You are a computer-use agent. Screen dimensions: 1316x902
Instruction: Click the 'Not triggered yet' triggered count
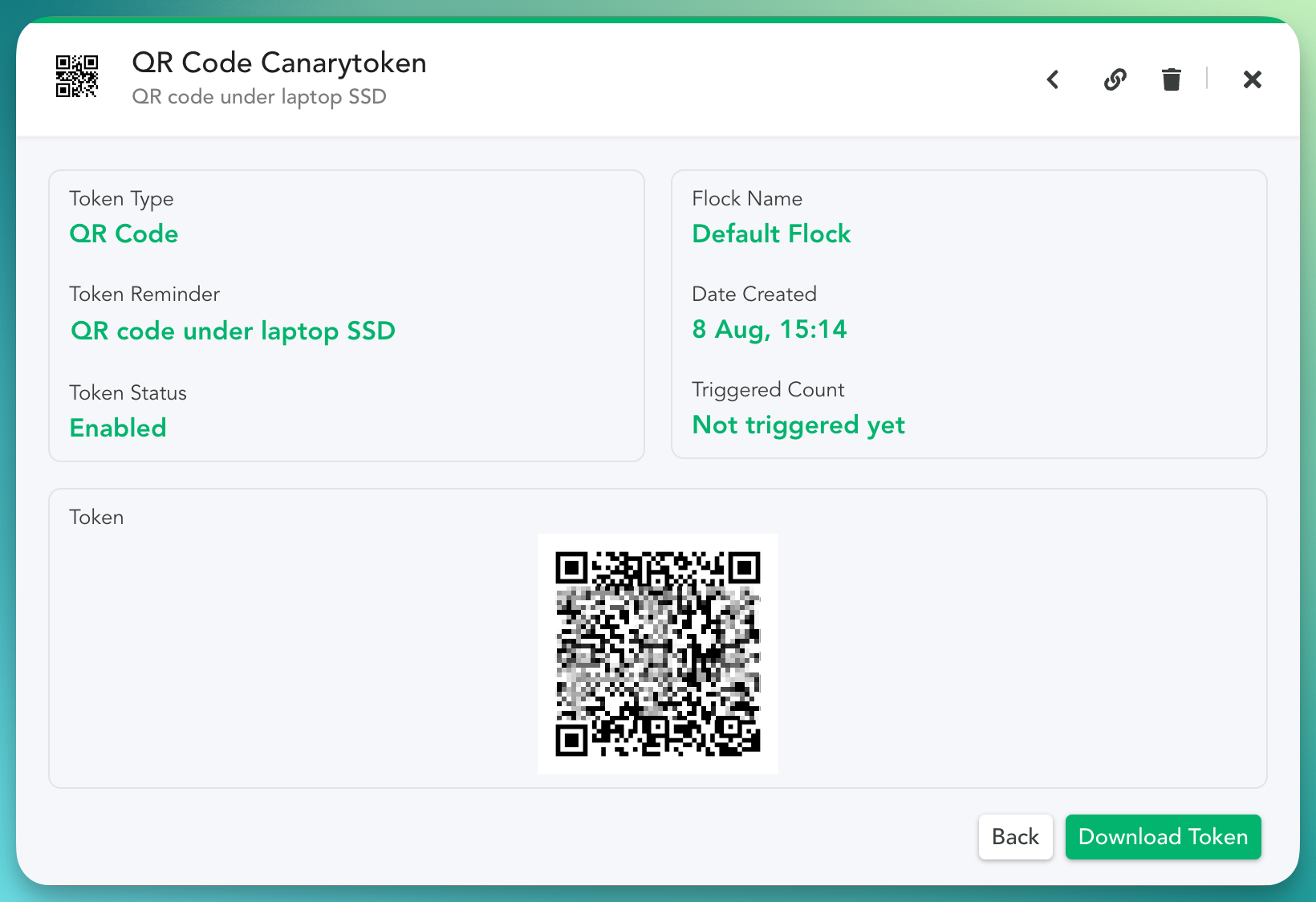click(798, 425)
